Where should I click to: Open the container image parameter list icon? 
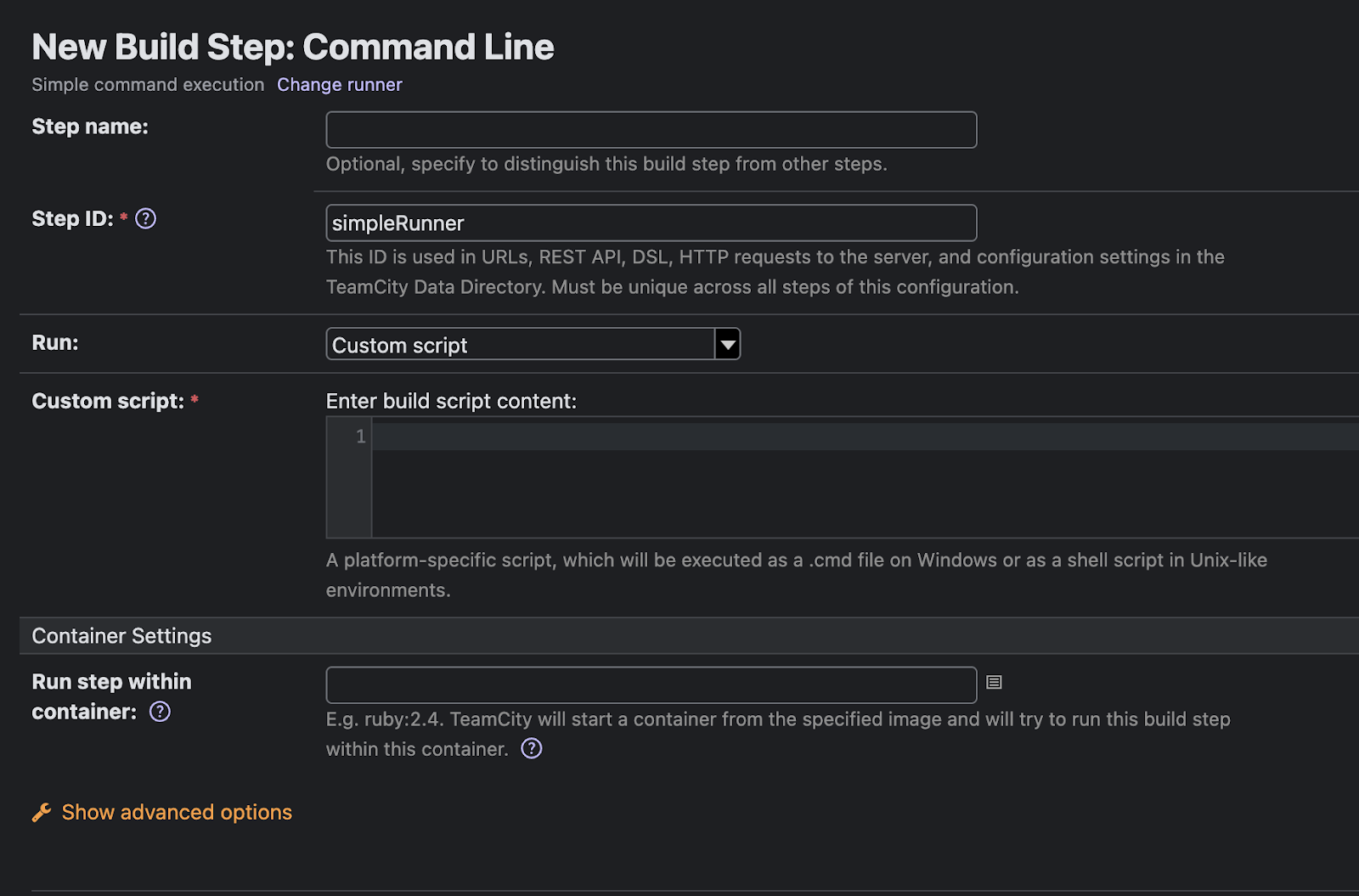(994, 683)
